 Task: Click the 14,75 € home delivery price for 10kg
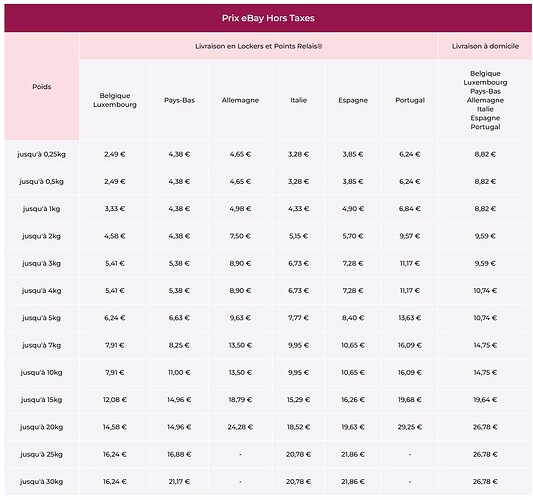pyautogui.click(x=485, y=373)
